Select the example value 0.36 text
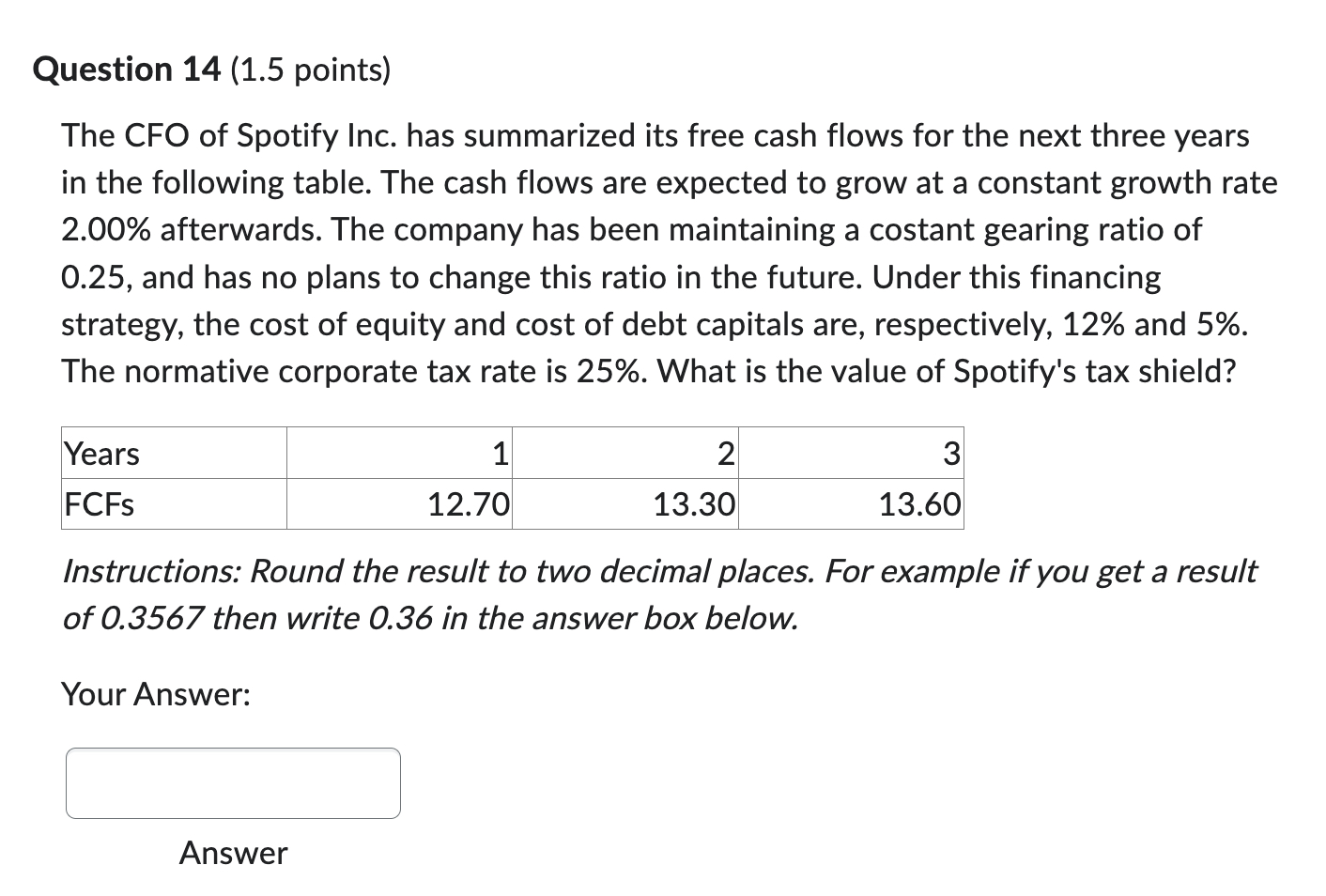 click(x=398, y=618)
